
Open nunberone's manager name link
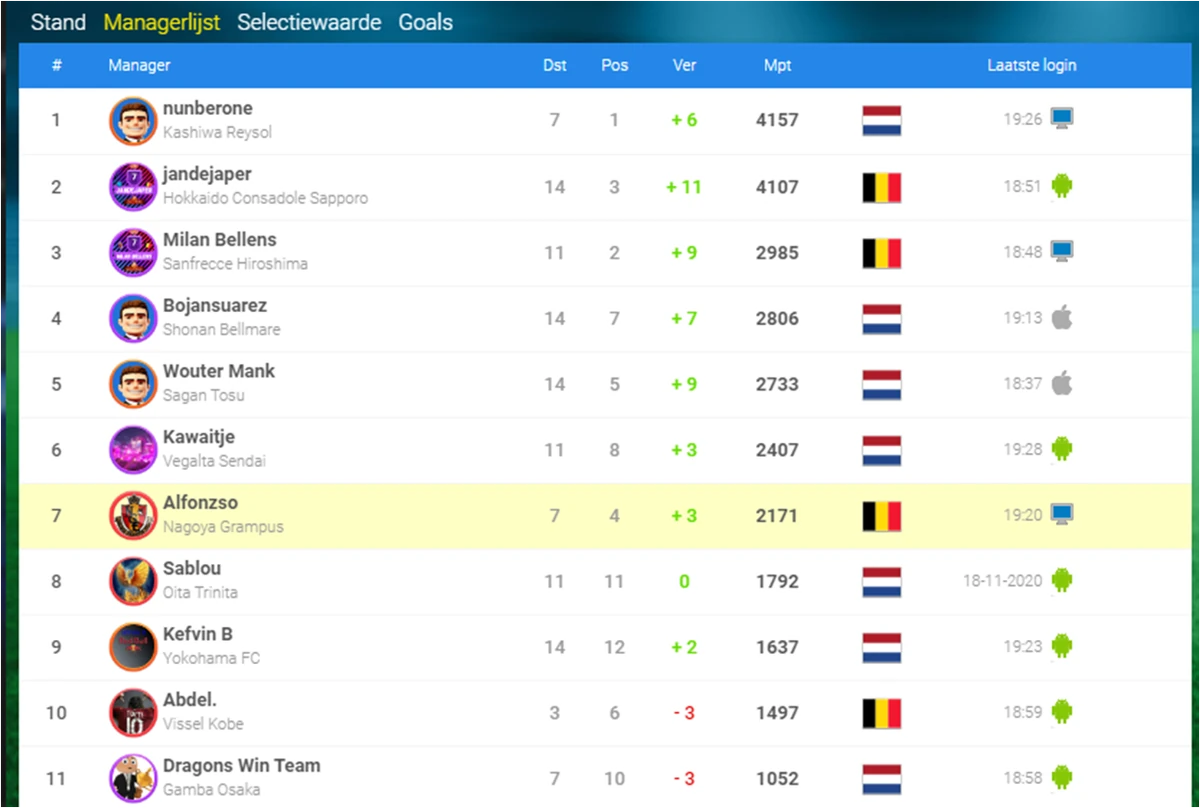(x=208, y=108)
